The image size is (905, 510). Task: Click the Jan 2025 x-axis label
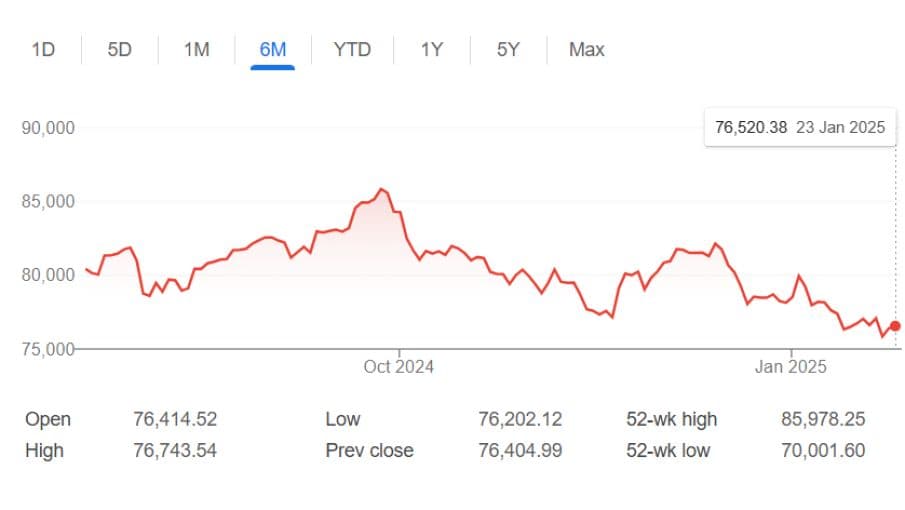[791, 367]
